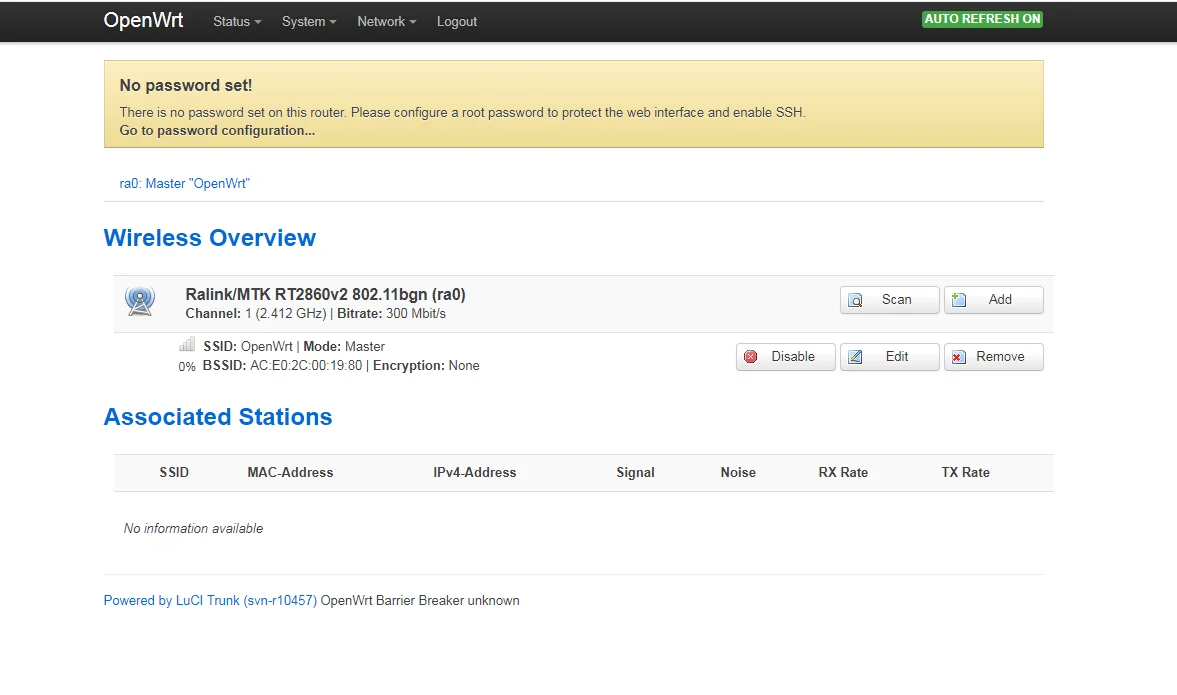The height and width of the screenshot is (695, 1177).
Task: Click the Signal column header
Action: click(635, 473)
